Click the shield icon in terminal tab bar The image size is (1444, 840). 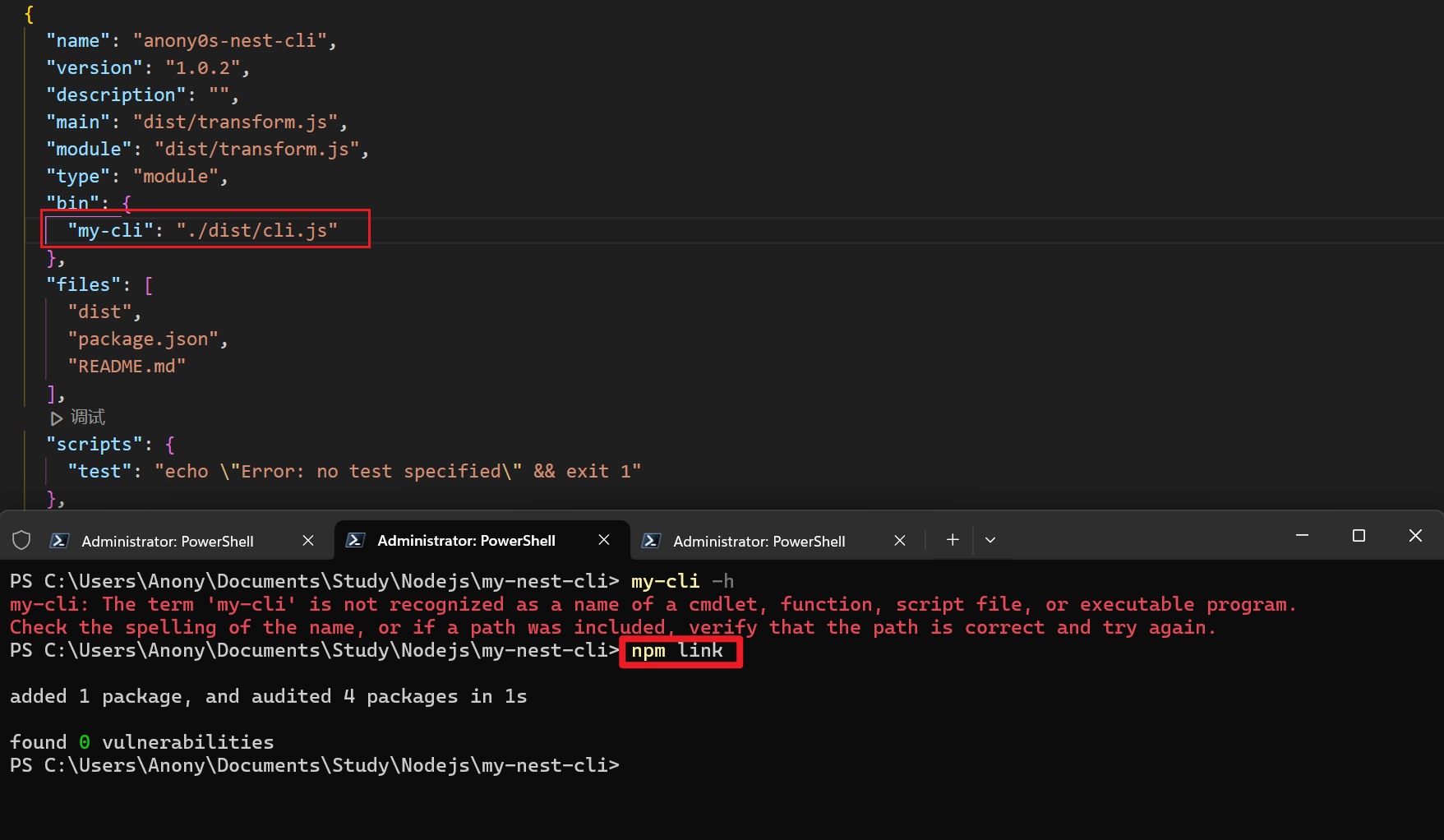[x=21, y=540]
